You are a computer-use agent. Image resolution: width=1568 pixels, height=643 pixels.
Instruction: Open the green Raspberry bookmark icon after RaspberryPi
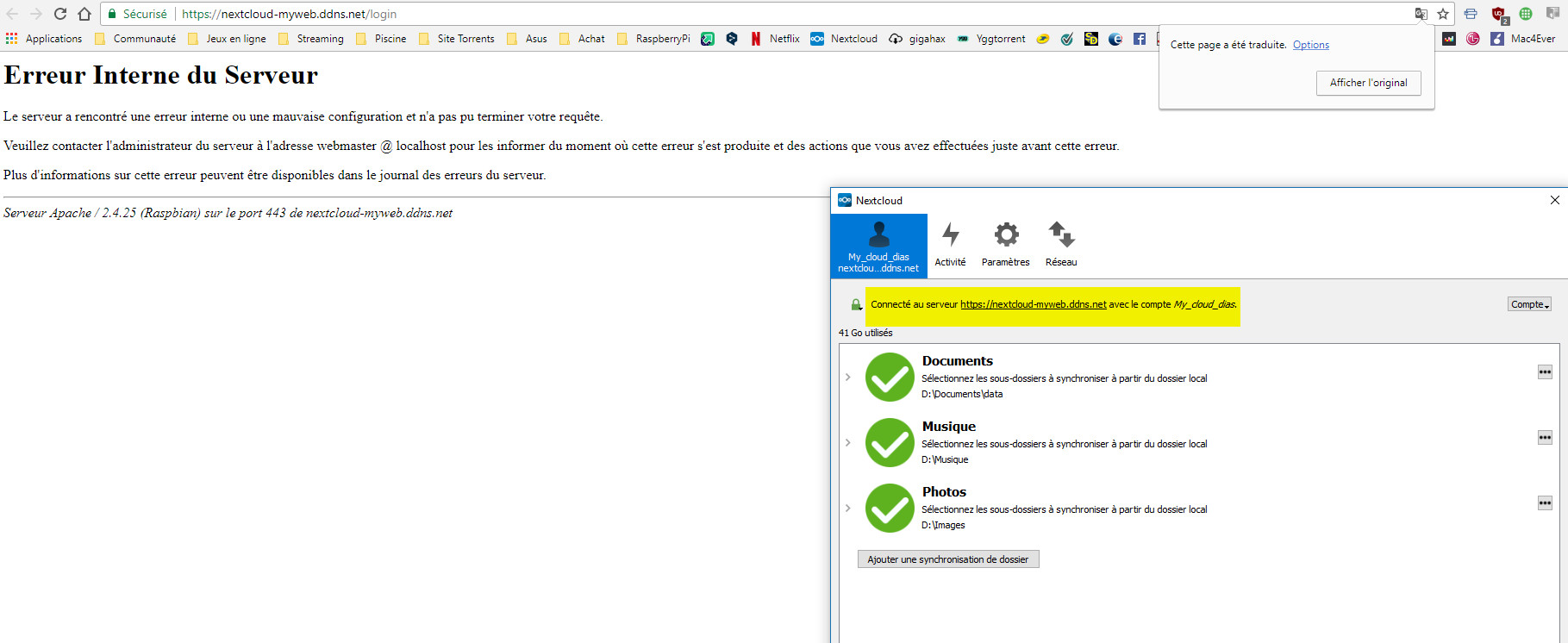pyautogui.click(x=708, y=39)
